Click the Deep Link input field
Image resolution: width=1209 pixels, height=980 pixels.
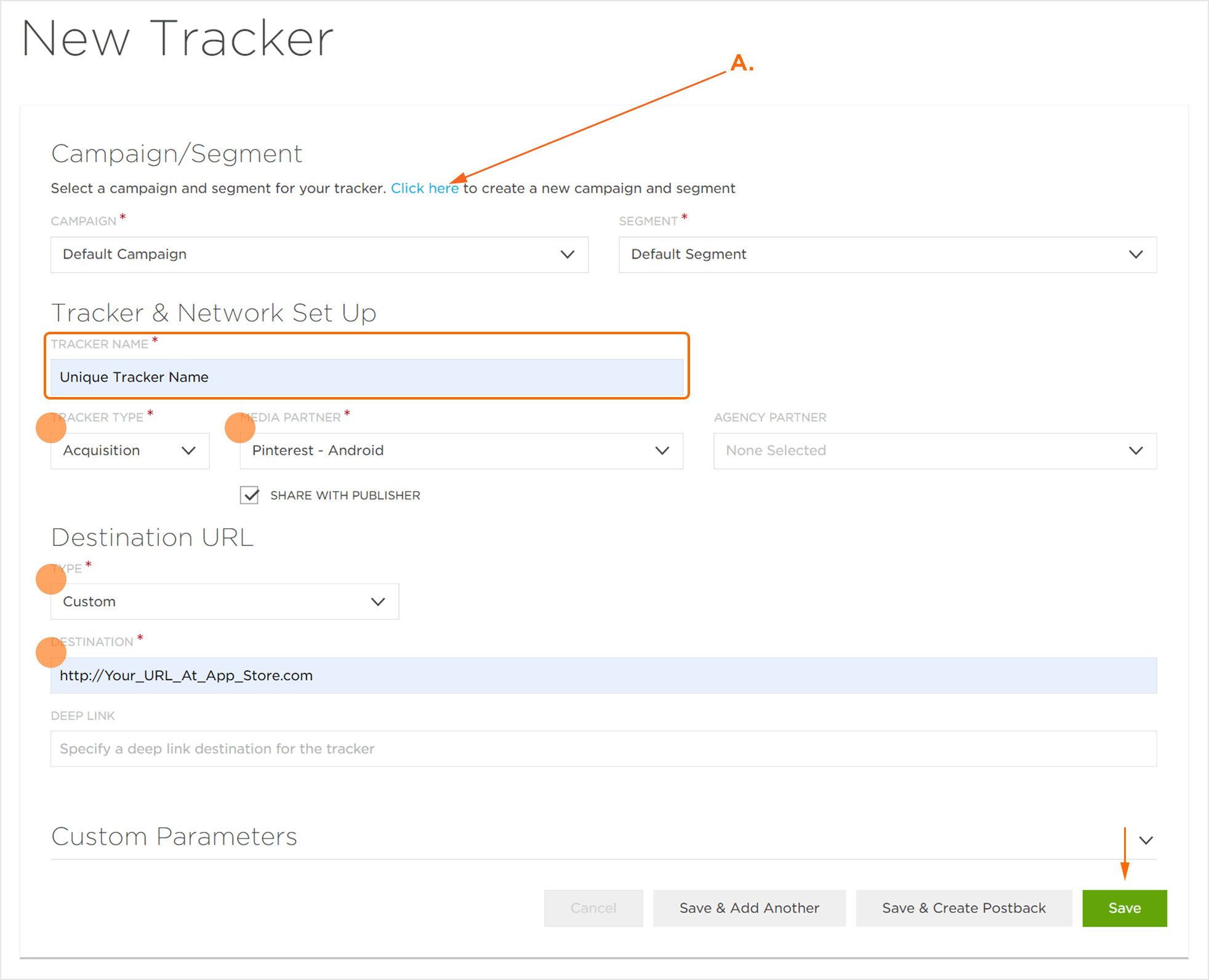604,749
